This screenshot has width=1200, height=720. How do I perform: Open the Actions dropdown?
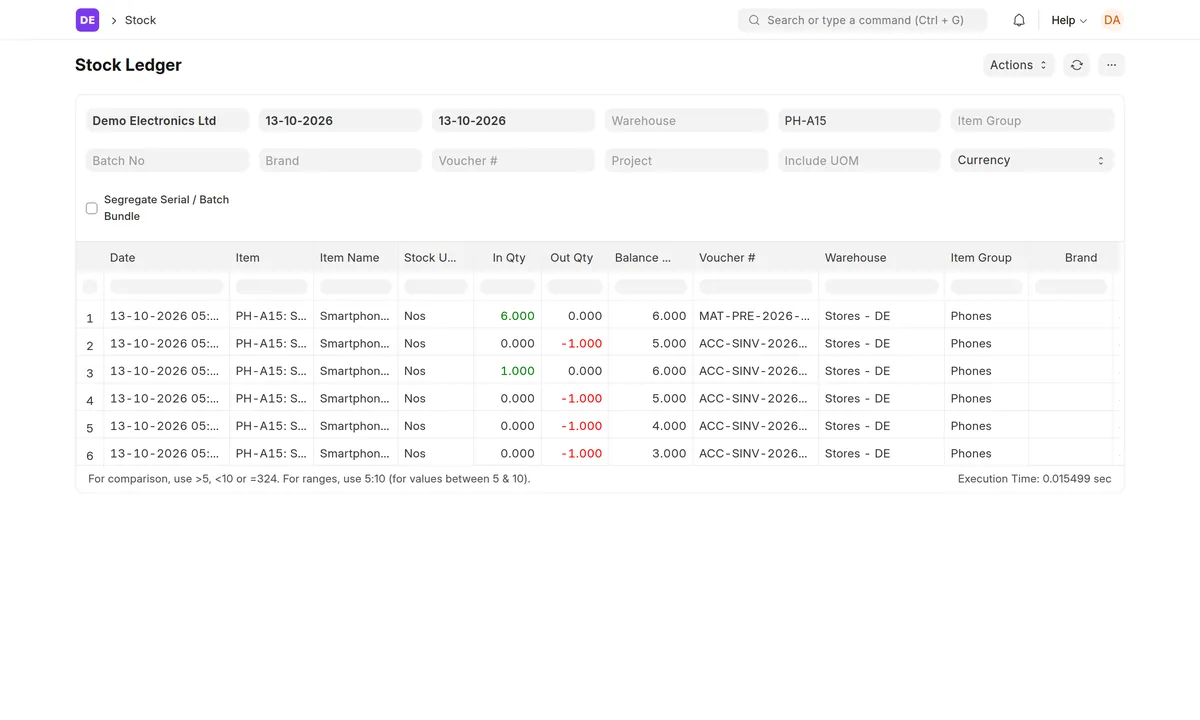1018,65
